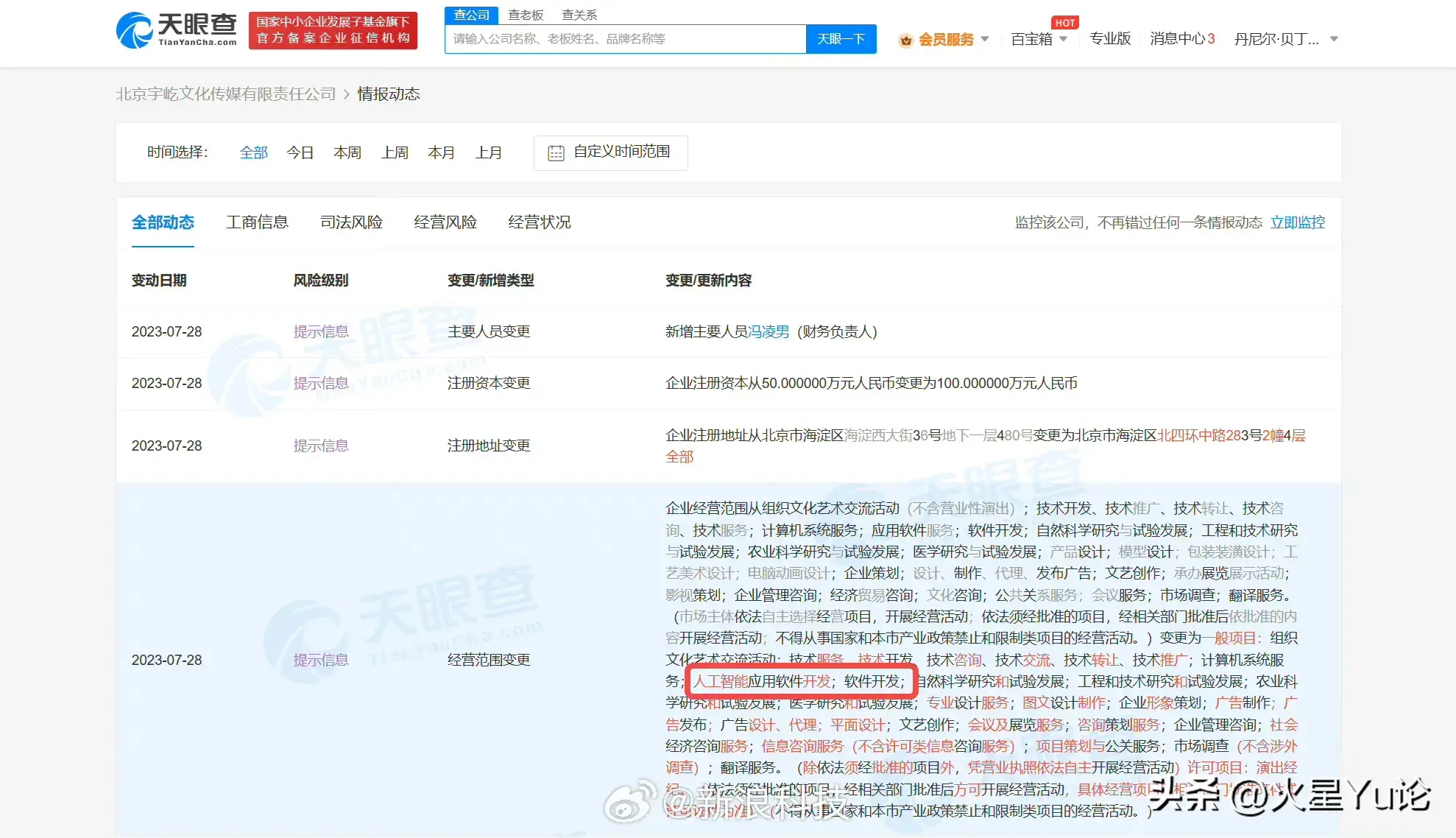This screenshot has height=838, width=1456.
Task: Click 提示信息 in 注册地址变更 row
Action: pos(321,446)
